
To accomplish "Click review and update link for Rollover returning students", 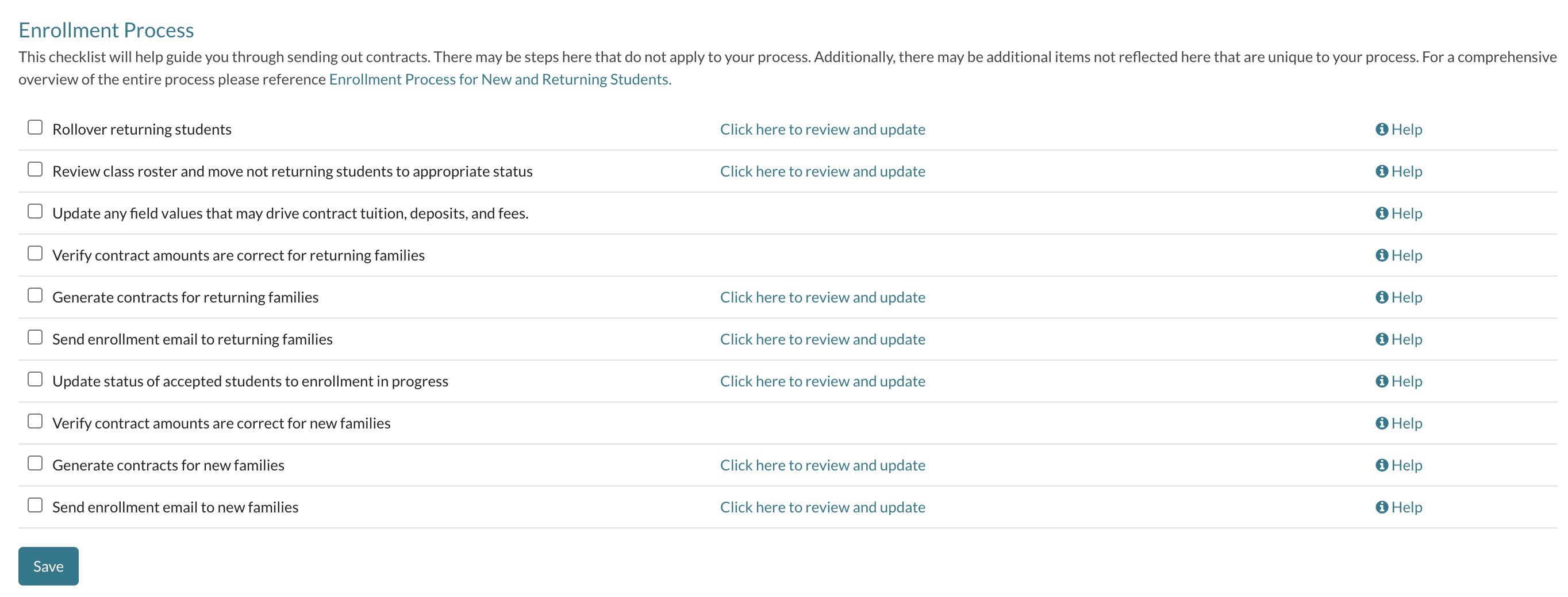I will click(823, 129).
